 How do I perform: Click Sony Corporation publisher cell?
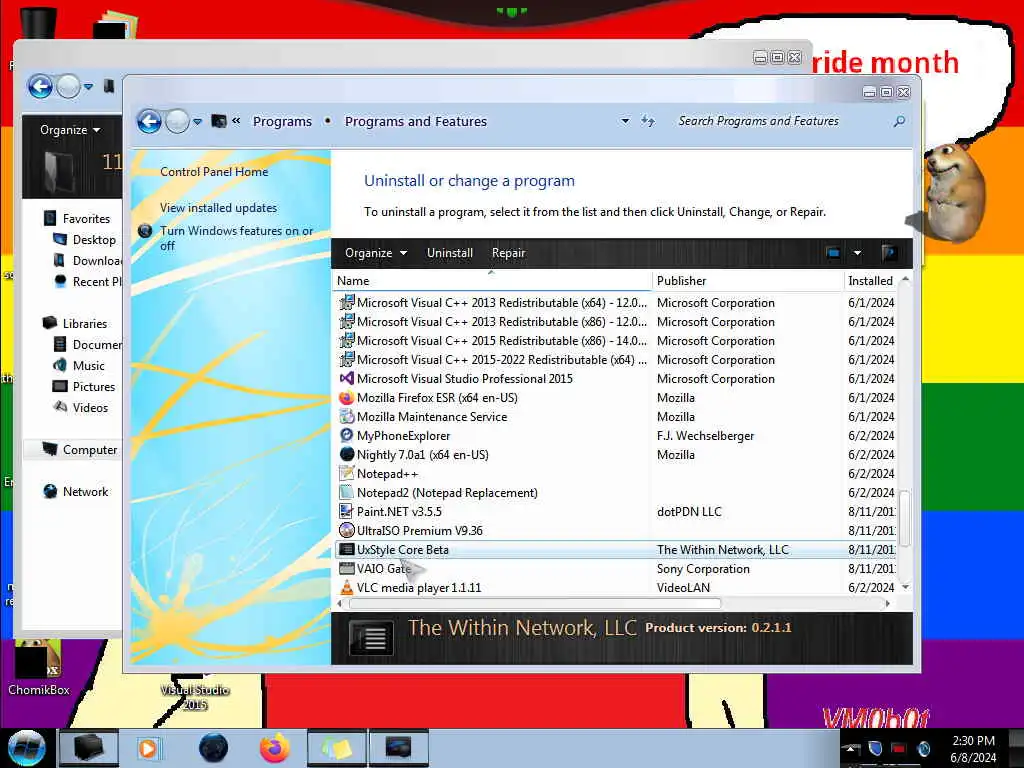(x=703, y=569)
